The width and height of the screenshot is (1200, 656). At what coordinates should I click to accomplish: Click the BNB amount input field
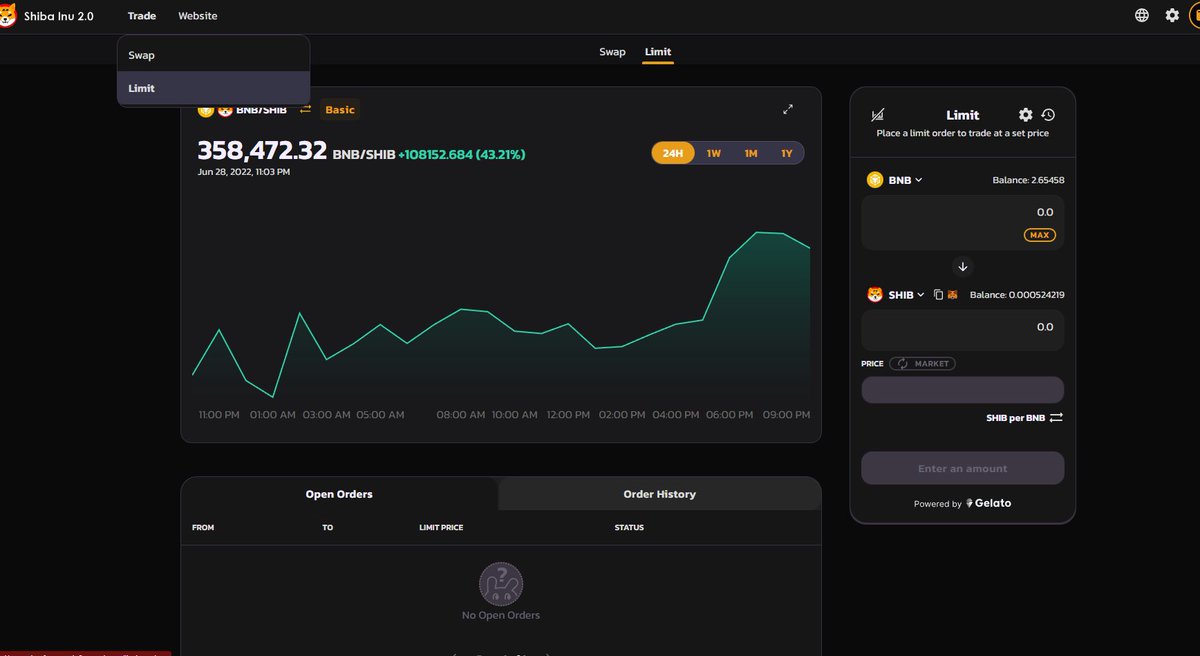click(963, 222)
